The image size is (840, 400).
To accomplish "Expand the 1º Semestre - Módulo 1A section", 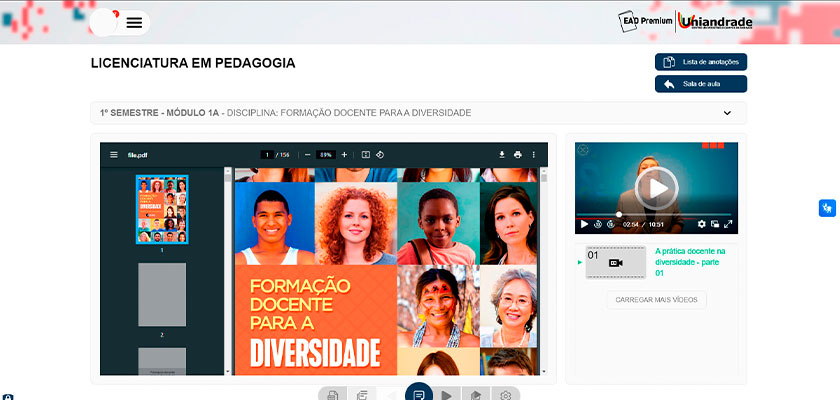I will 727,113.
